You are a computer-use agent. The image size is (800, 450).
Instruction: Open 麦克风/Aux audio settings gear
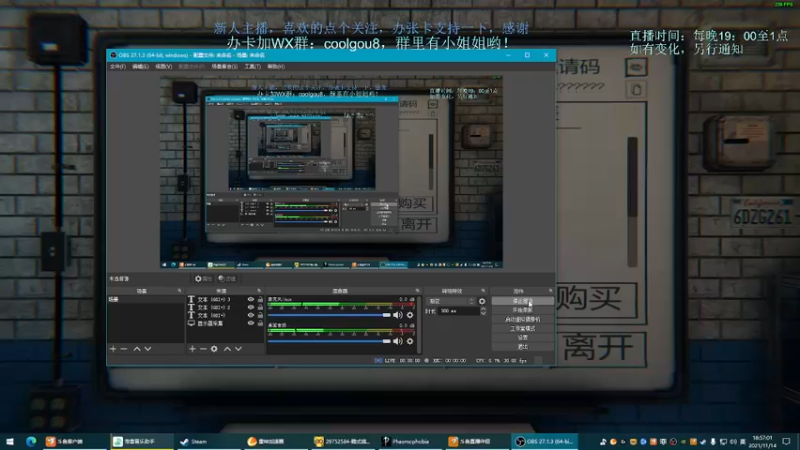[x=410, y=315]
